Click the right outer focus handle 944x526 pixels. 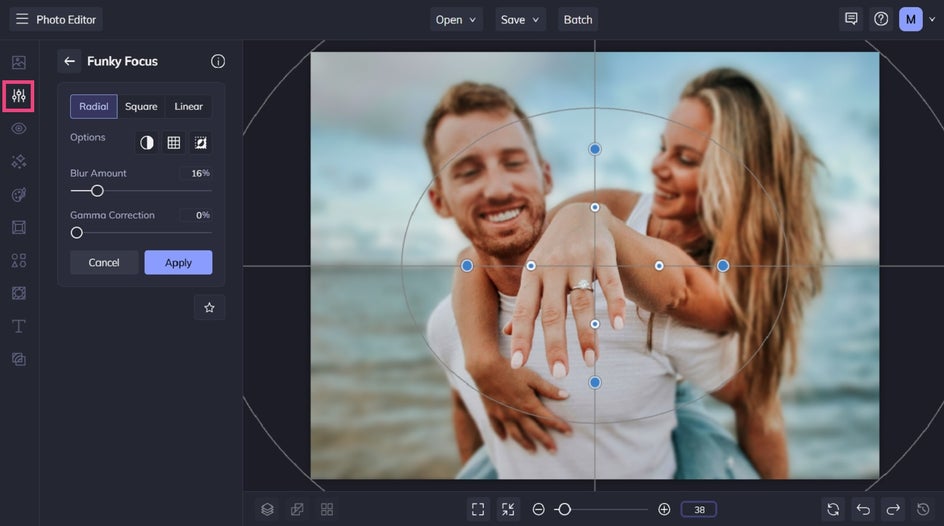click(x=723, y=265)
